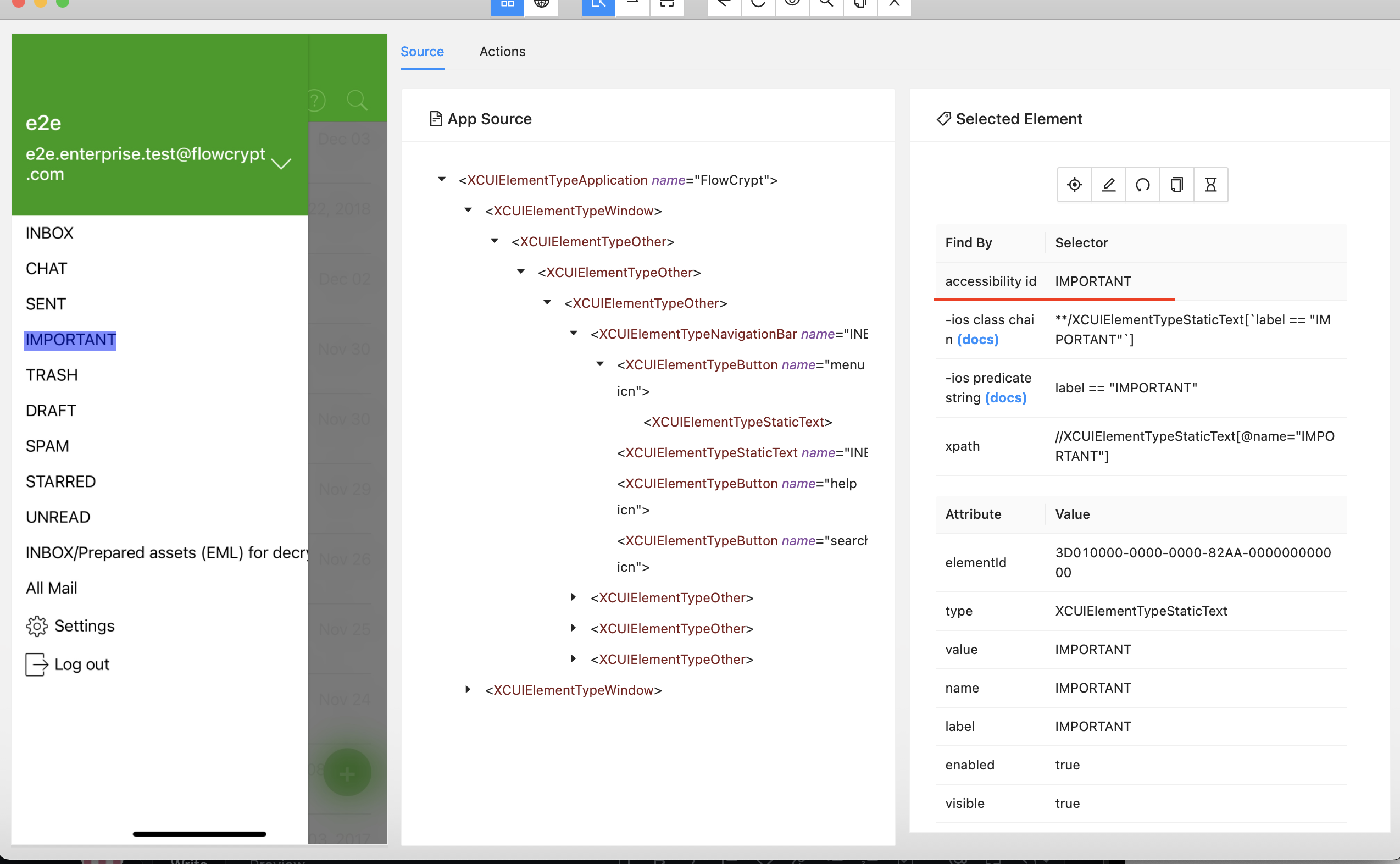Switch to Web/Hybrid mode globe icon
The width and height of the screenshot is (1400, 864).
[541, 4]
